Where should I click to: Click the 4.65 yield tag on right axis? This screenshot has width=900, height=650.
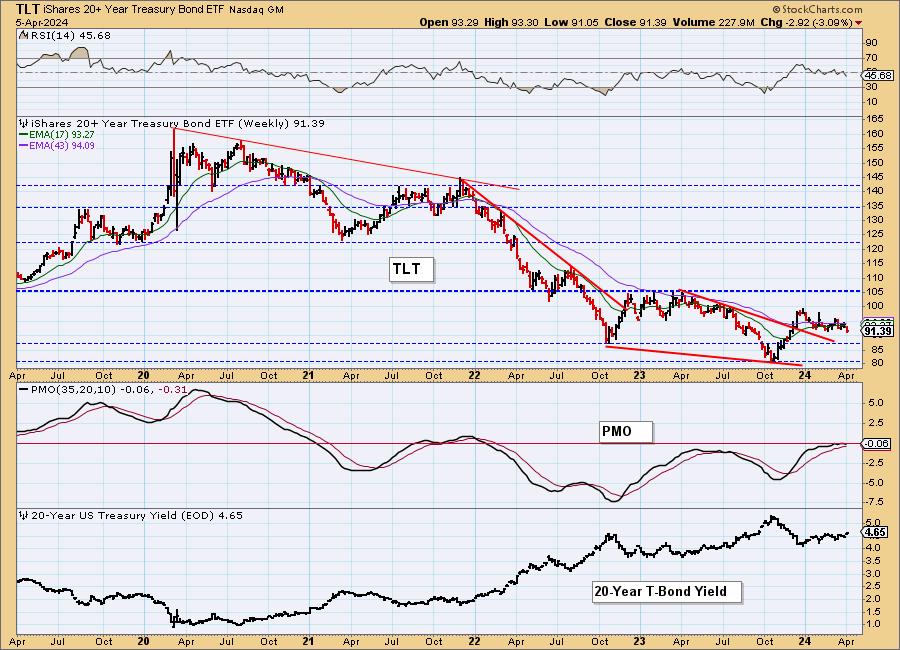pyautogui.click(x=876, y=532)
